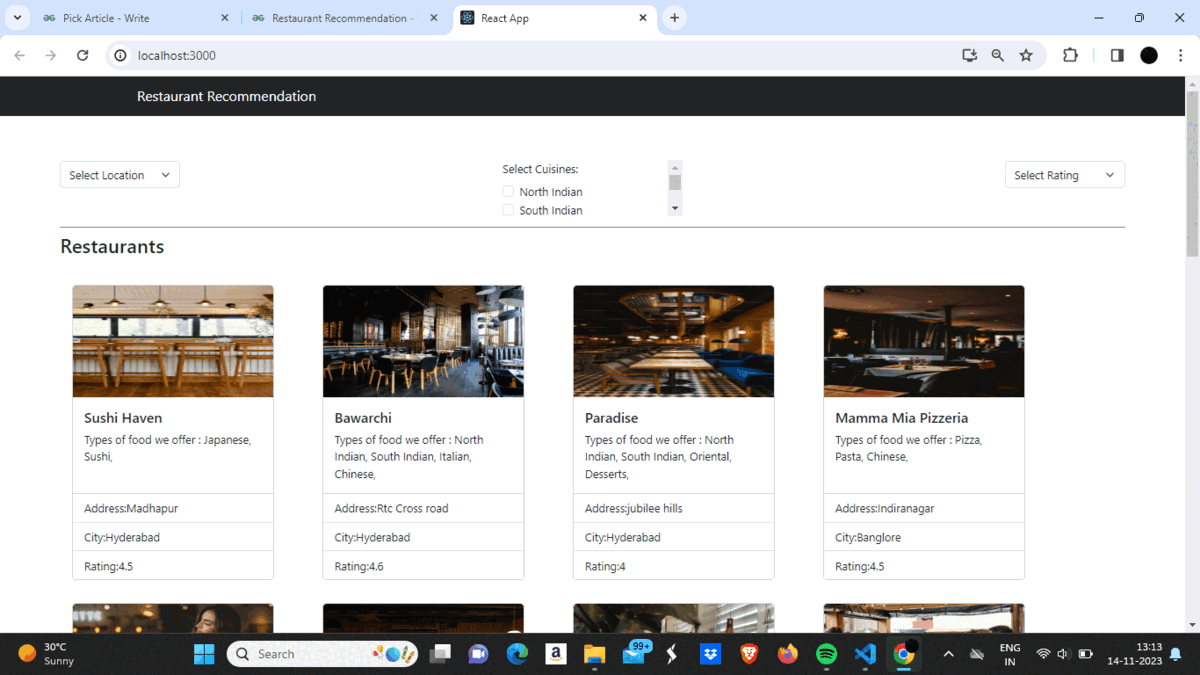Open the Select Rating dropdown
The width and height of the screenshot is (1200, 675).
pyautogui.click(x=1065, y=175)
